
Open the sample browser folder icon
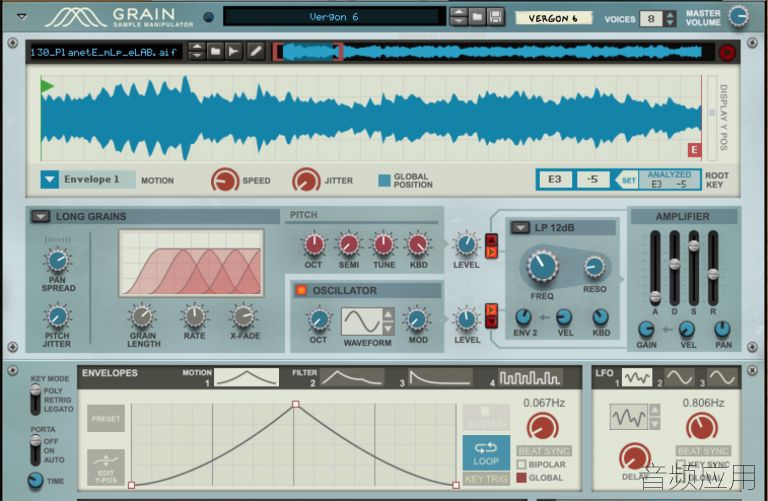(x=215, y=51)
